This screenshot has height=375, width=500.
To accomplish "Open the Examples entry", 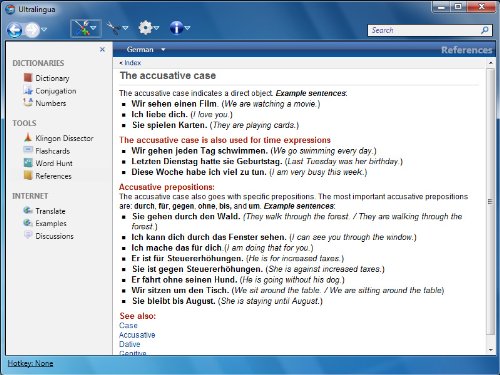I will click(x=51, y=223).
